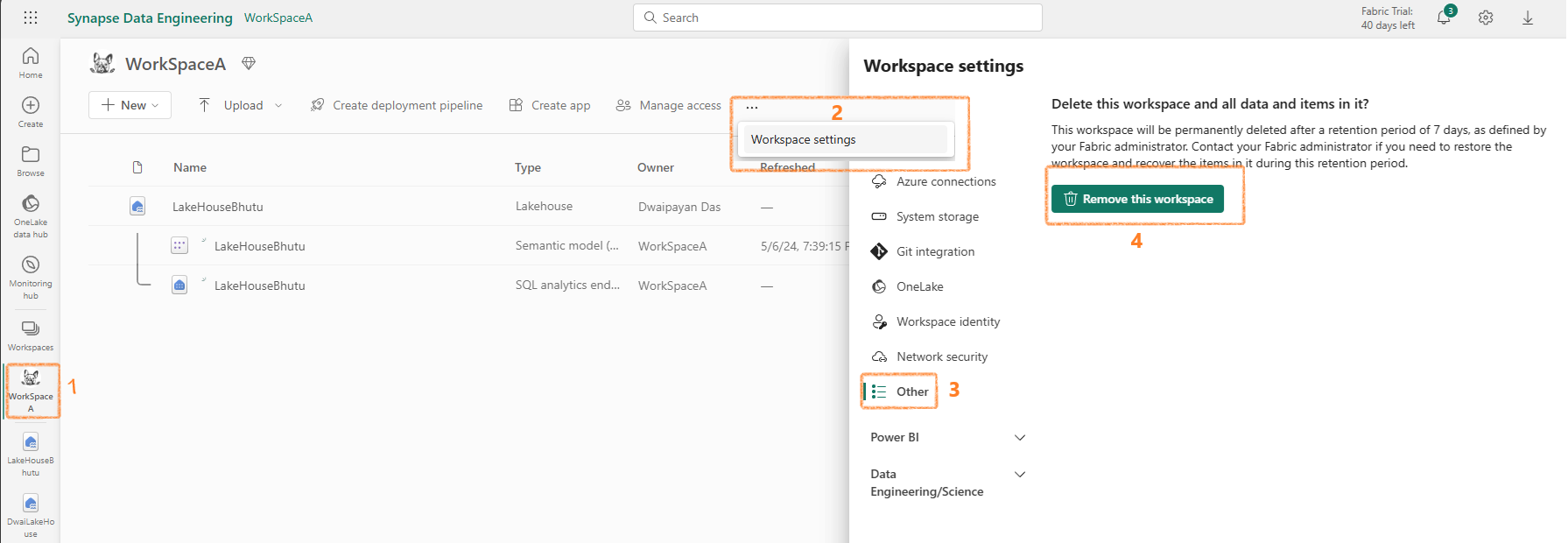The height and width of the screenshot is (543, 1568).
Task: Expand the Power BI settings section
Action: click(x=947, y=437)
